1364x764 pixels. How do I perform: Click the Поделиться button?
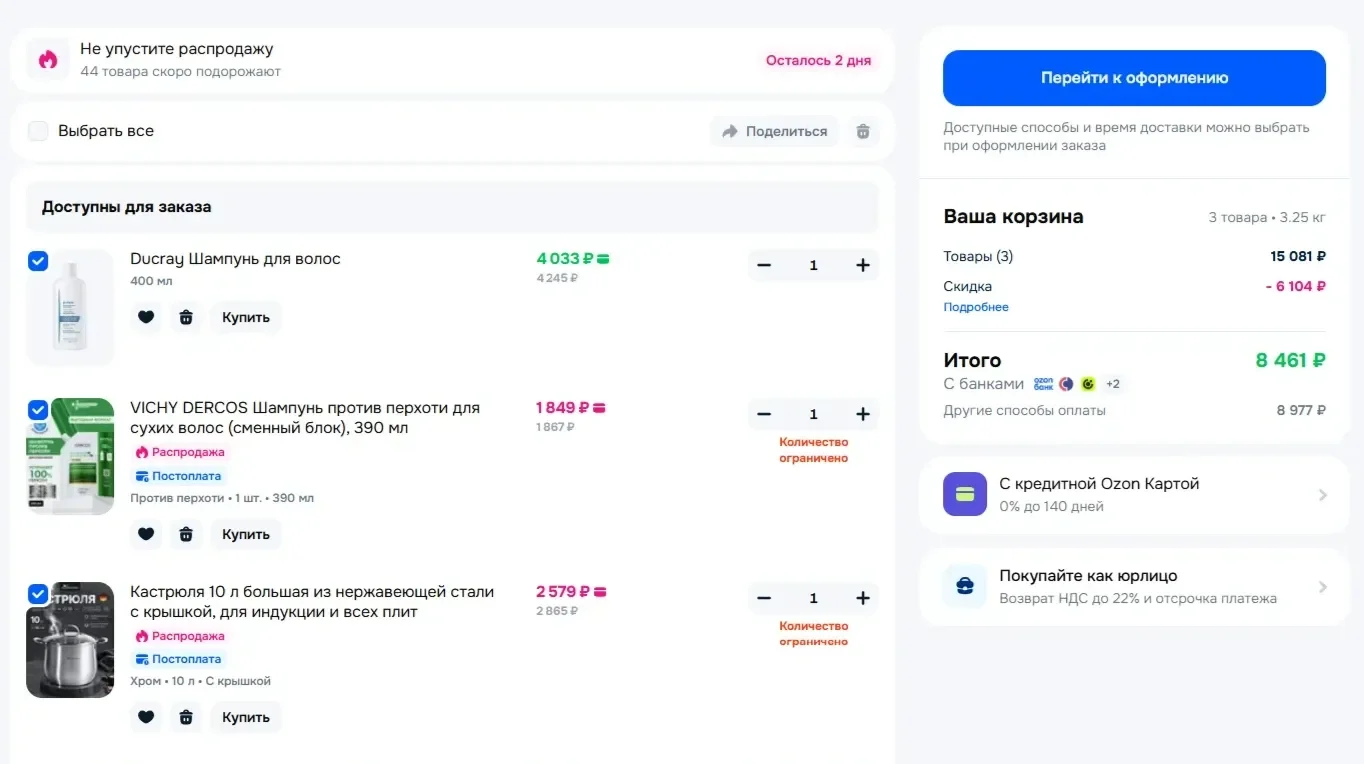pyautogui.click(x=775, y=131)
